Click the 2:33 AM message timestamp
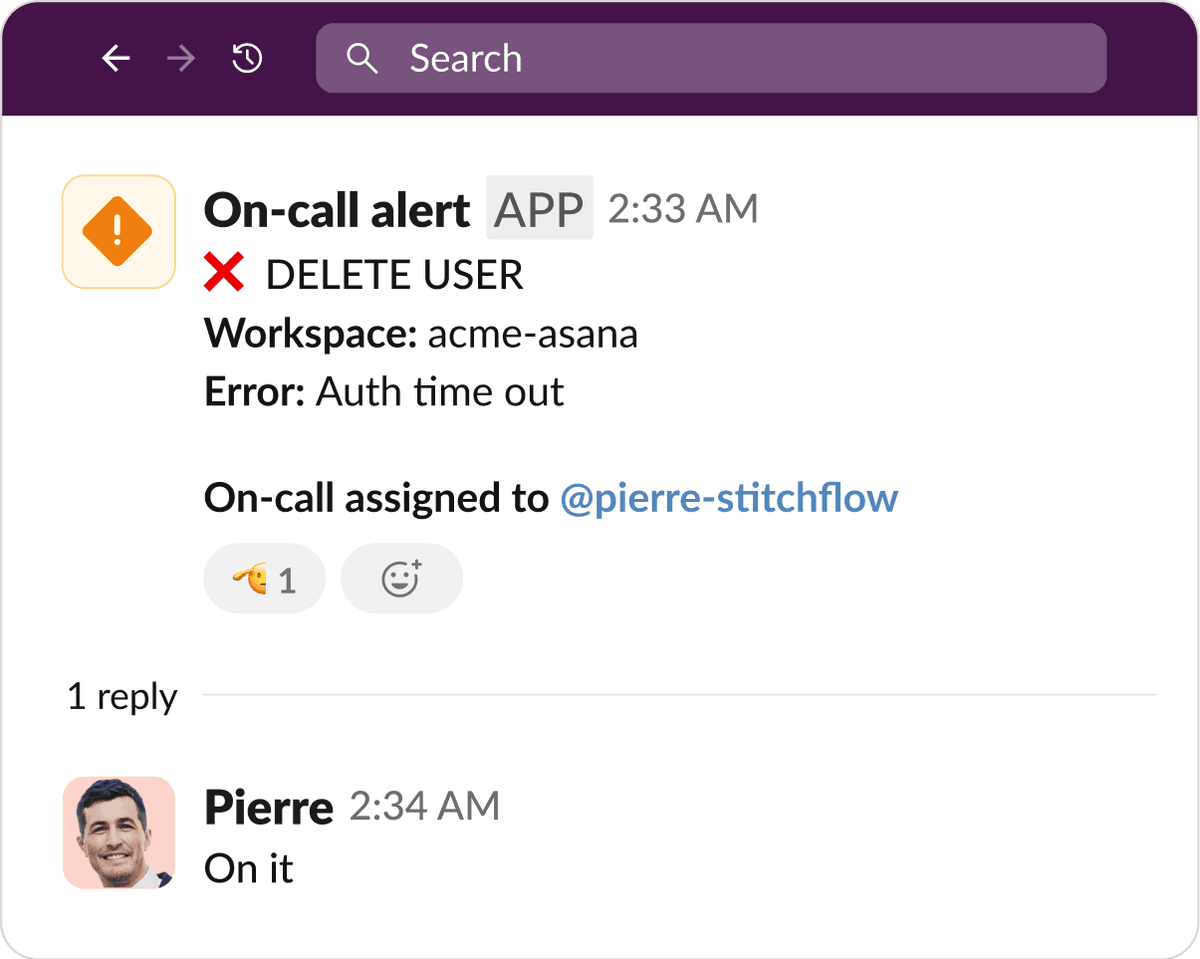 pyautogui.click(x=682, y=209)
